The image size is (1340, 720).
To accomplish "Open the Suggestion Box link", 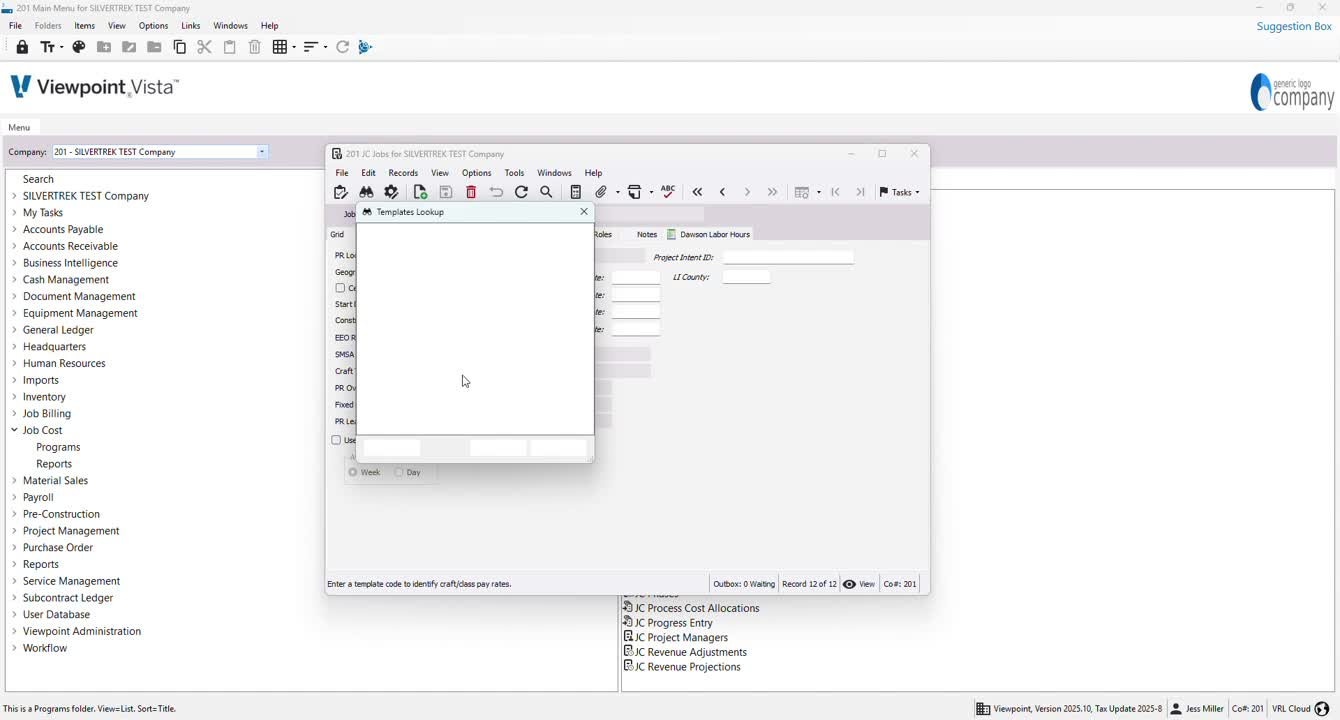I will (1294, 26).
